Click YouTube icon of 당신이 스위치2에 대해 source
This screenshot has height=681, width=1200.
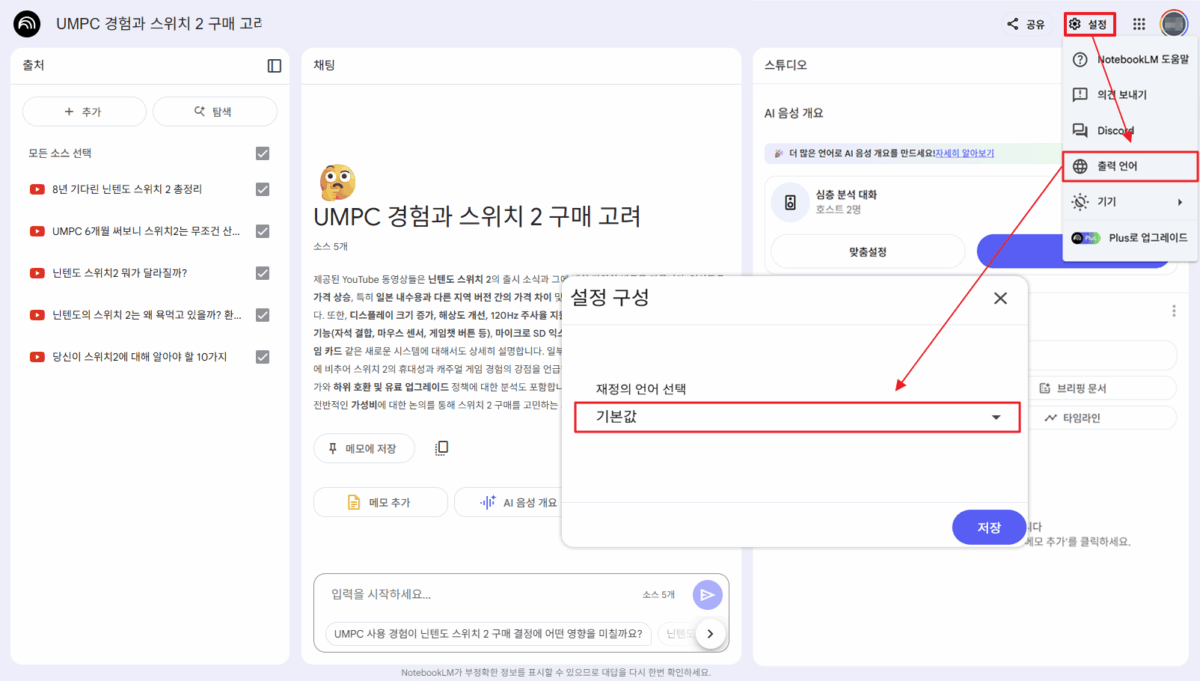click(37, 357)
